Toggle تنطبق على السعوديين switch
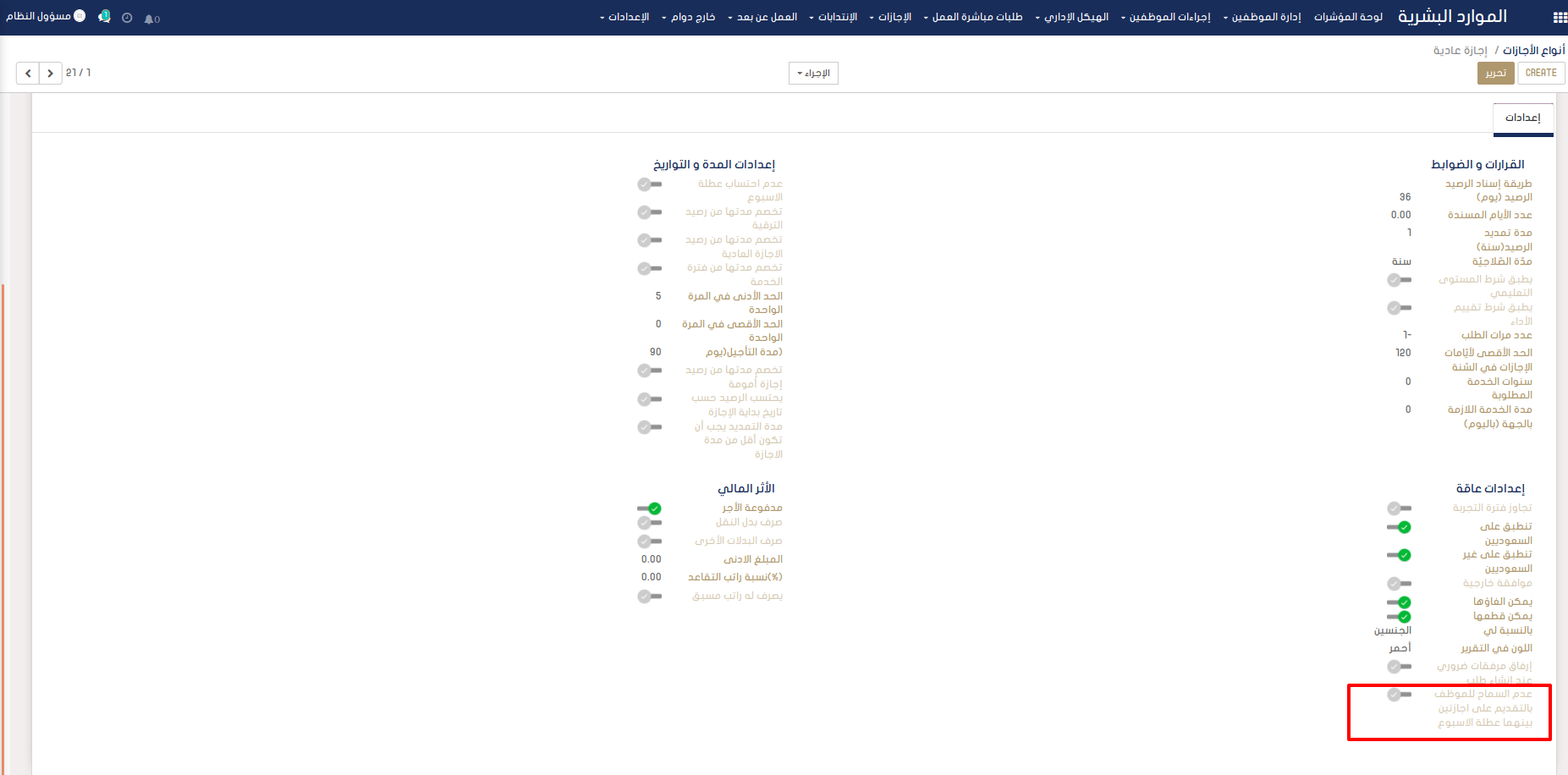This screenshot has width=1568, height=775. coord(1400,527)
